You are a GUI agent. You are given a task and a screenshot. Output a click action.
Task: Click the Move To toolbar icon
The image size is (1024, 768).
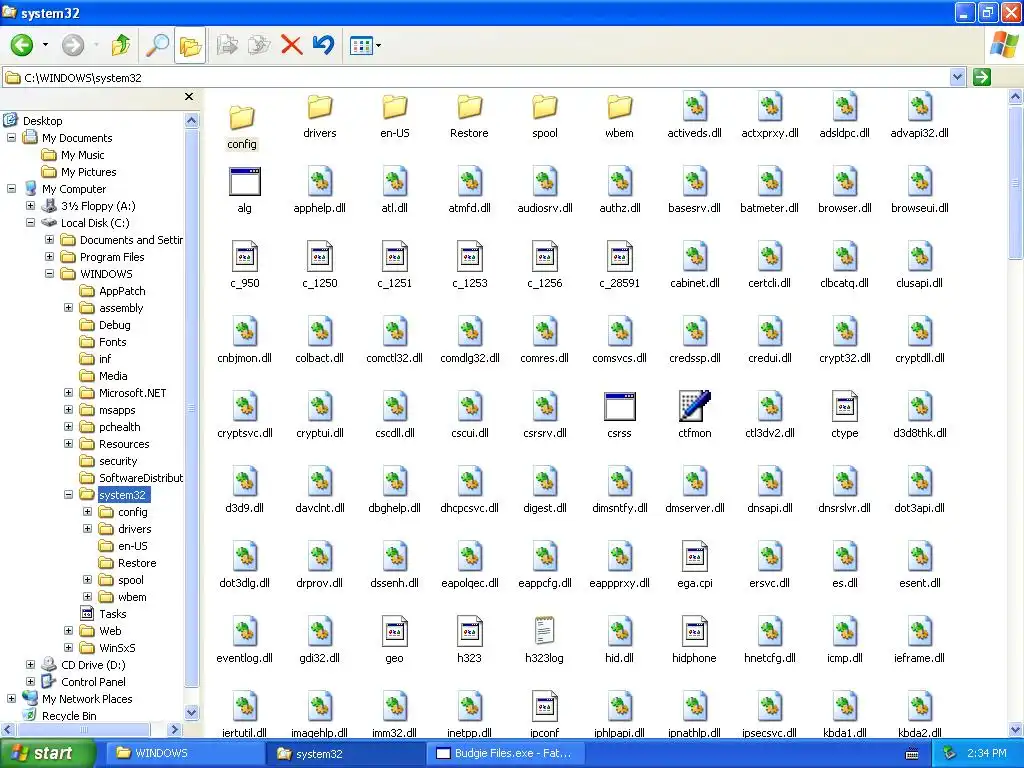point(227,45)
